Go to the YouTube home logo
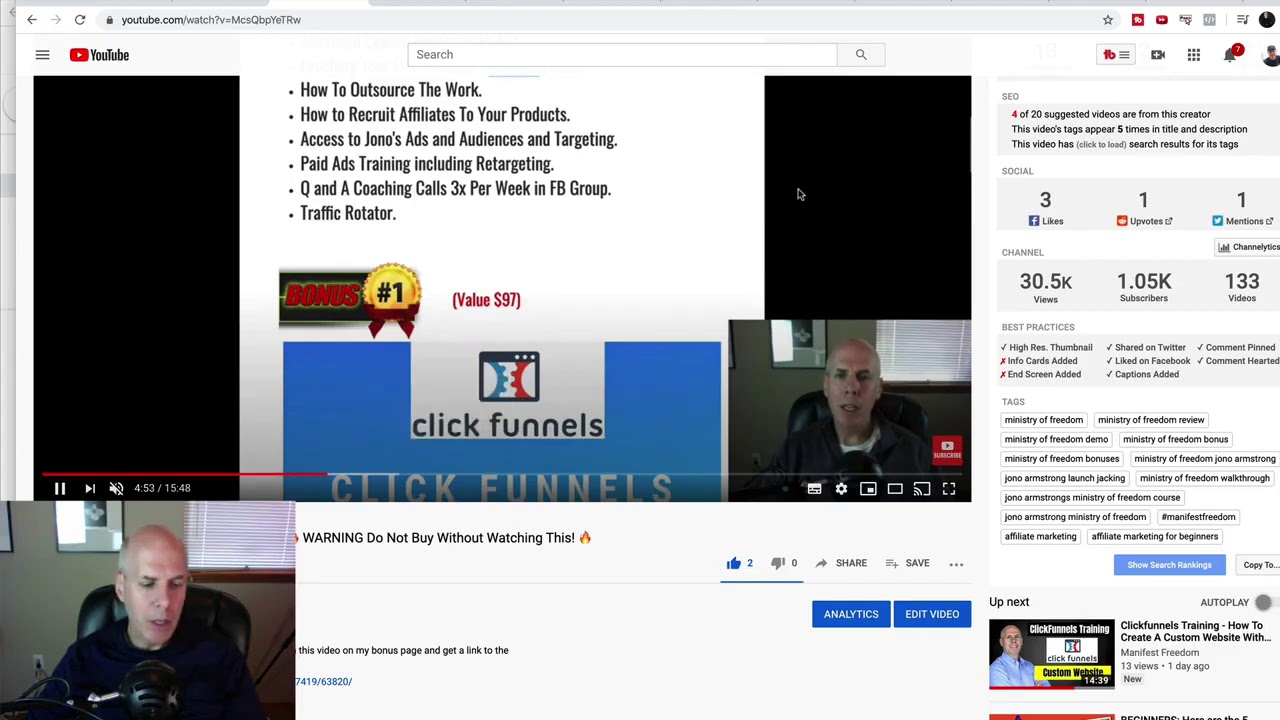 [x=99, y=55]
